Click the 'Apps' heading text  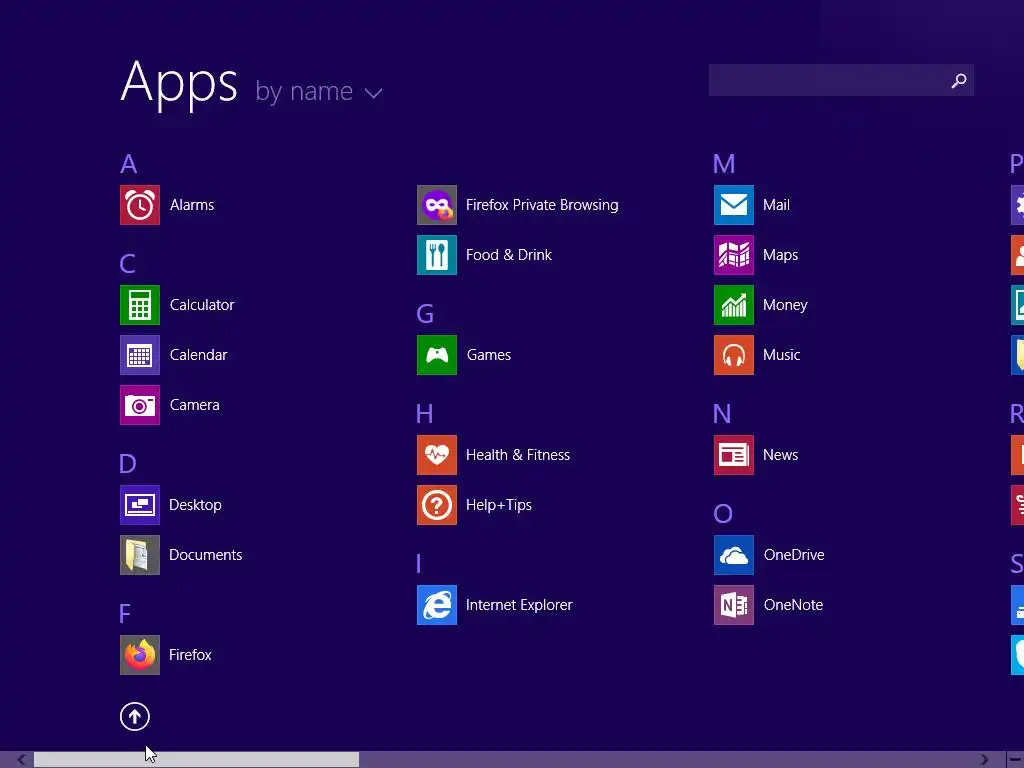click(179, 84)
